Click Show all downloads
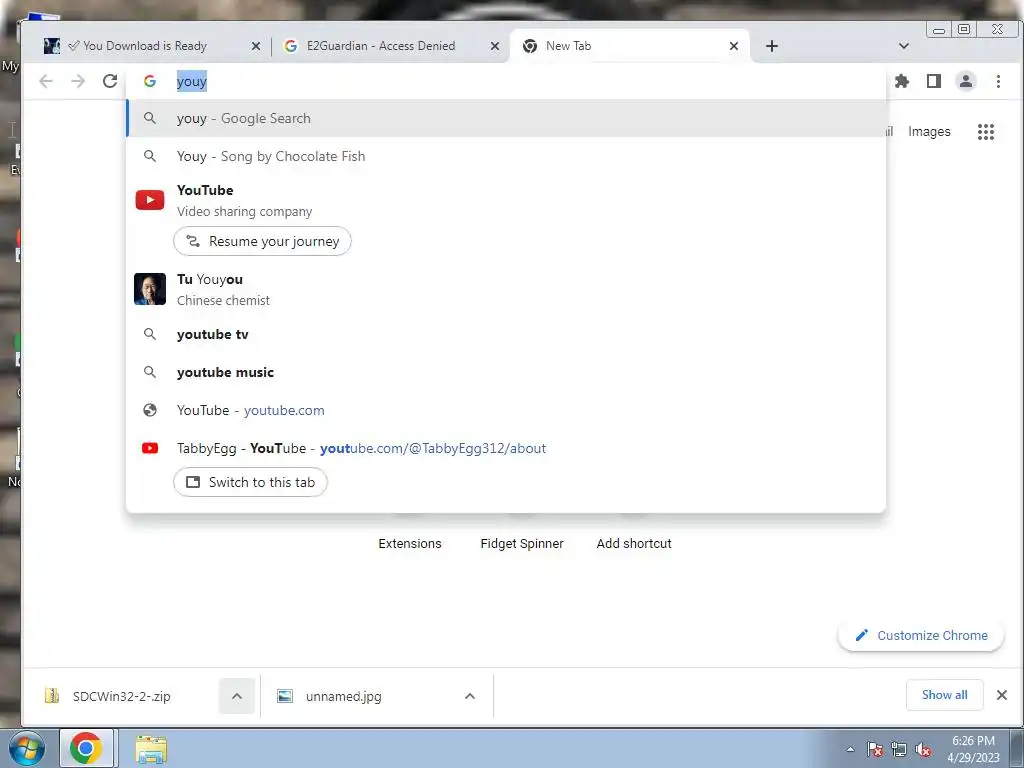The width and height of the screenshot is (1024, 768). coord(944,695)
